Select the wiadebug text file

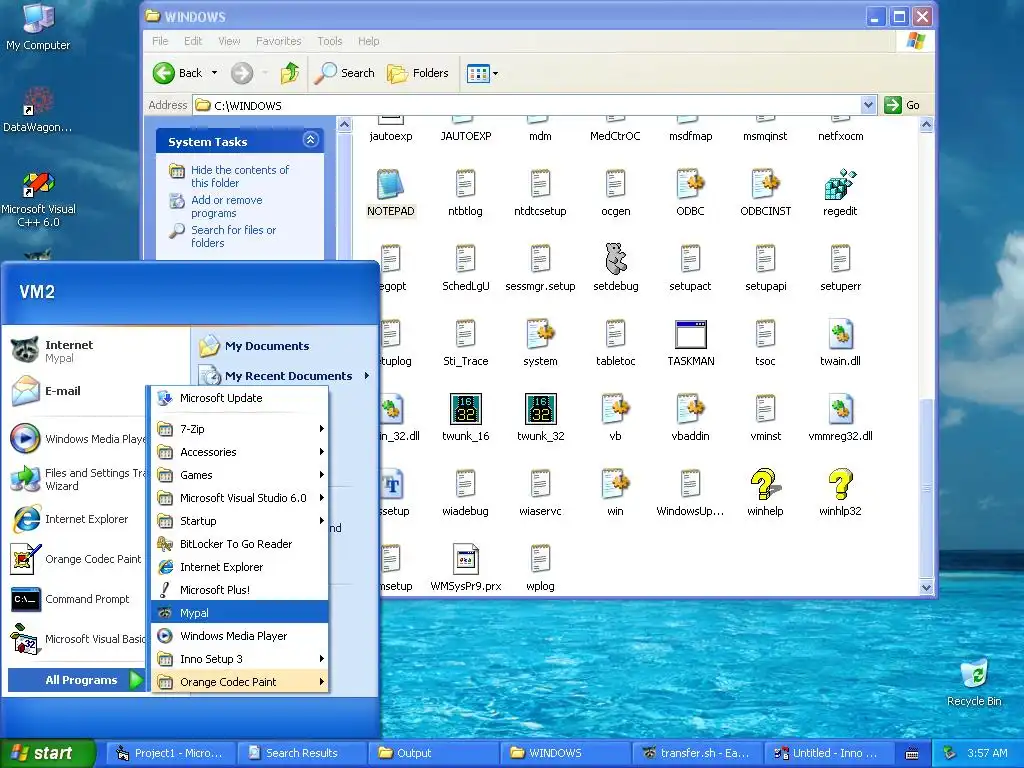click(466, 485)
